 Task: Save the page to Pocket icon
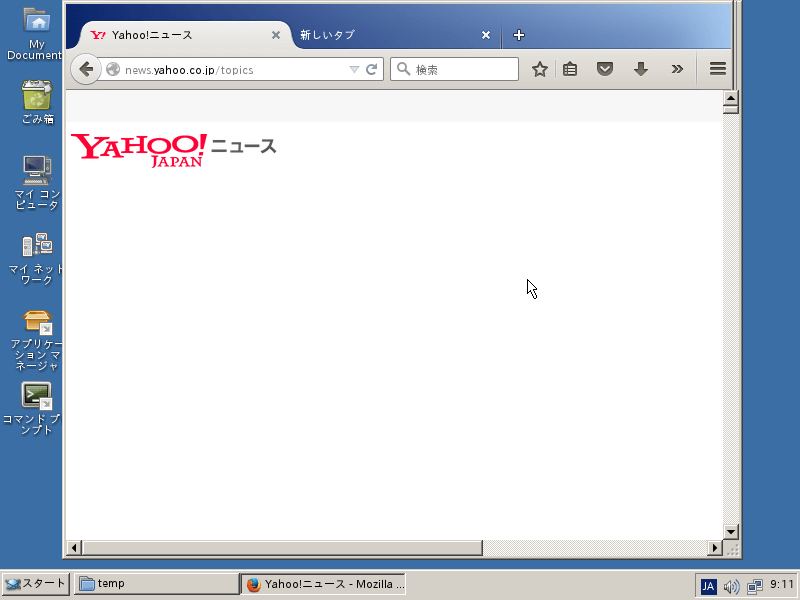(x=605, y=69)
